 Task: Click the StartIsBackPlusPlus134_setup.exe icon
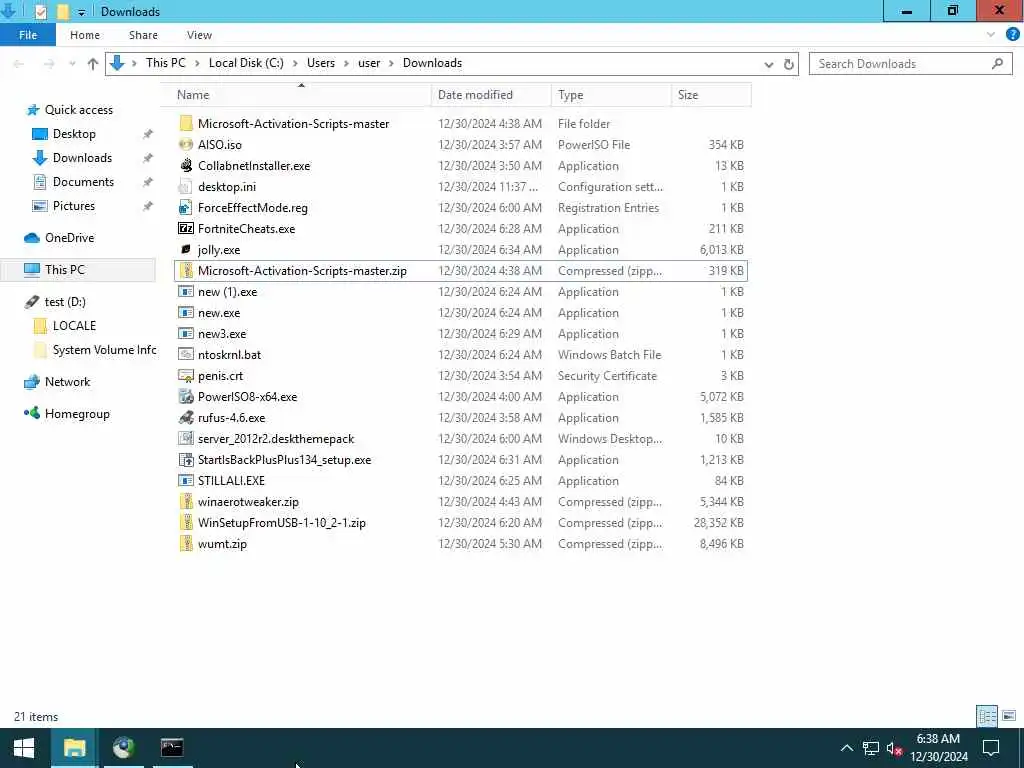coord(186,460)
